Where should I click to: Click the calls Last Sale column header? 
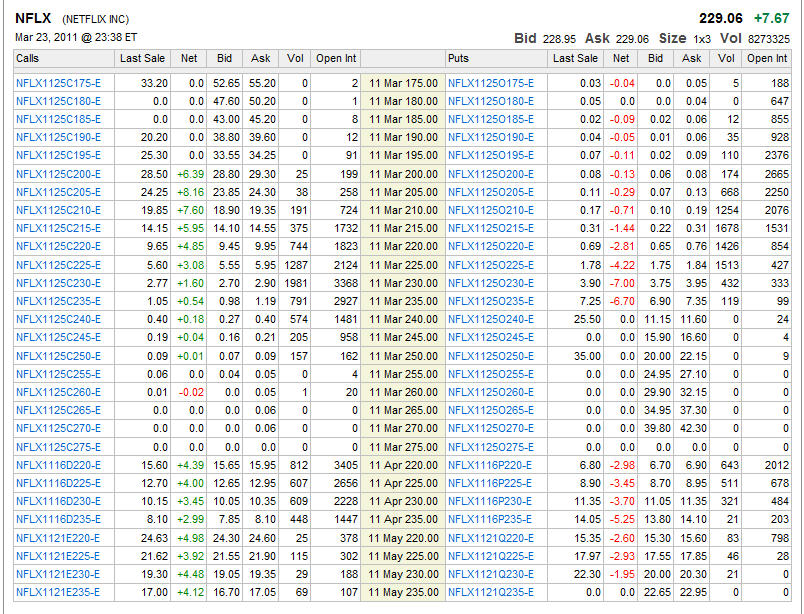[144, 58]
